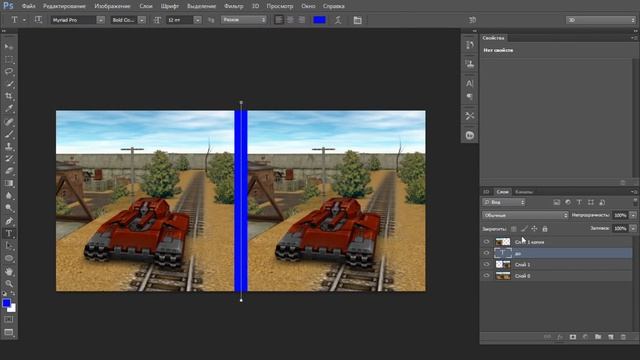
Task: Select the Brush tool
Action: tap(9, 134)
